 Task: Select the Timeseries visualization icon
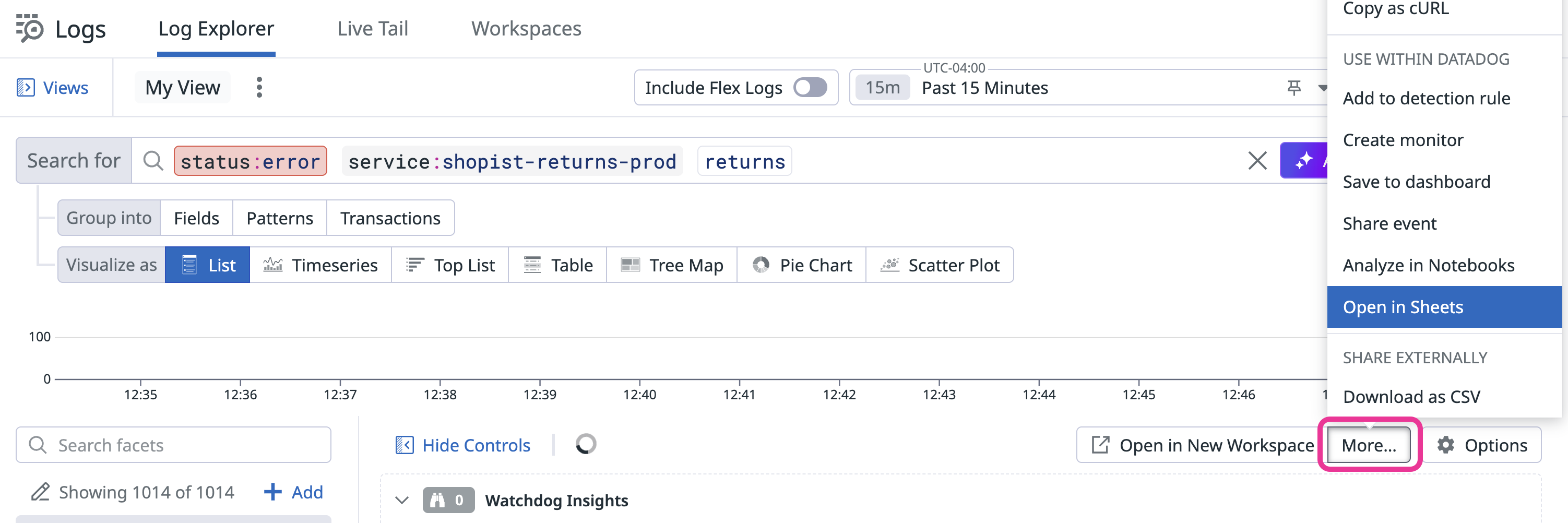275,264
